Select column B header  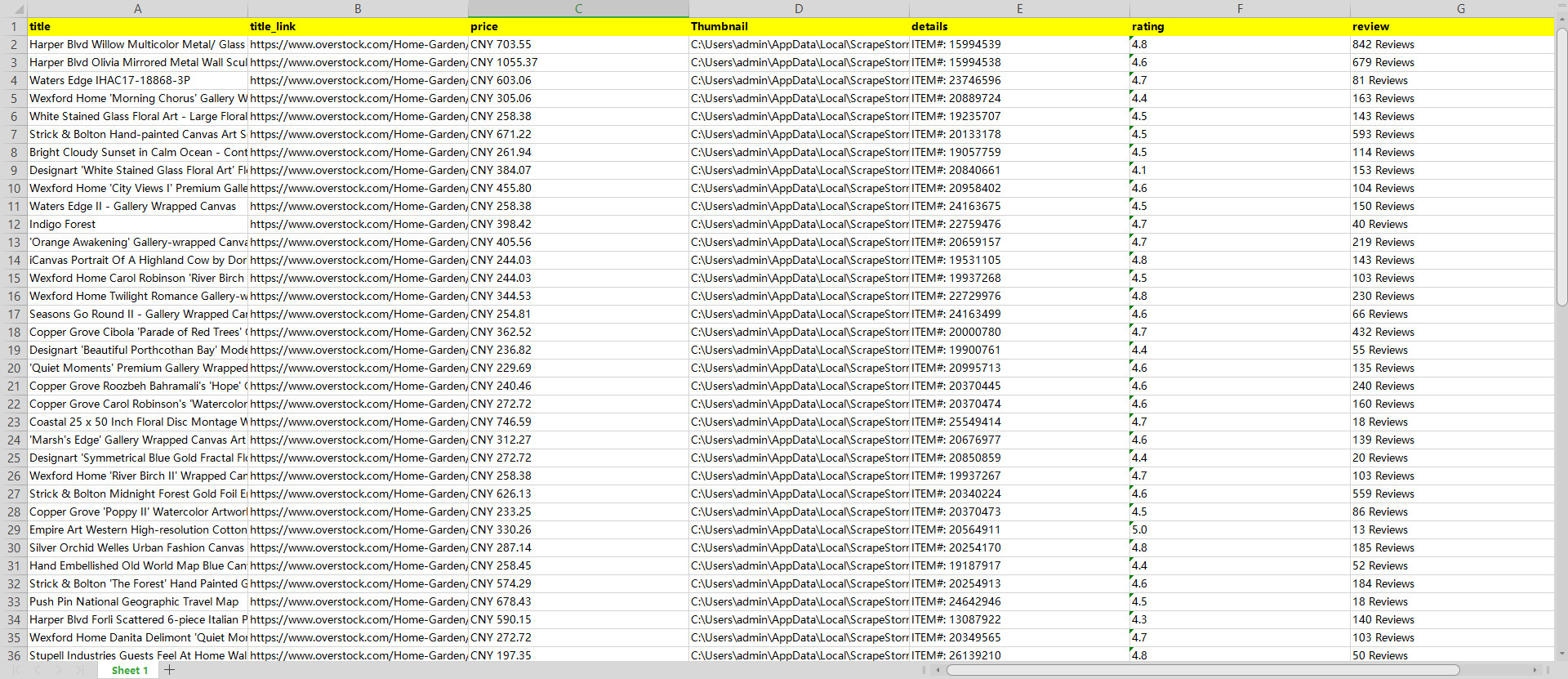[x=358, y=9]
